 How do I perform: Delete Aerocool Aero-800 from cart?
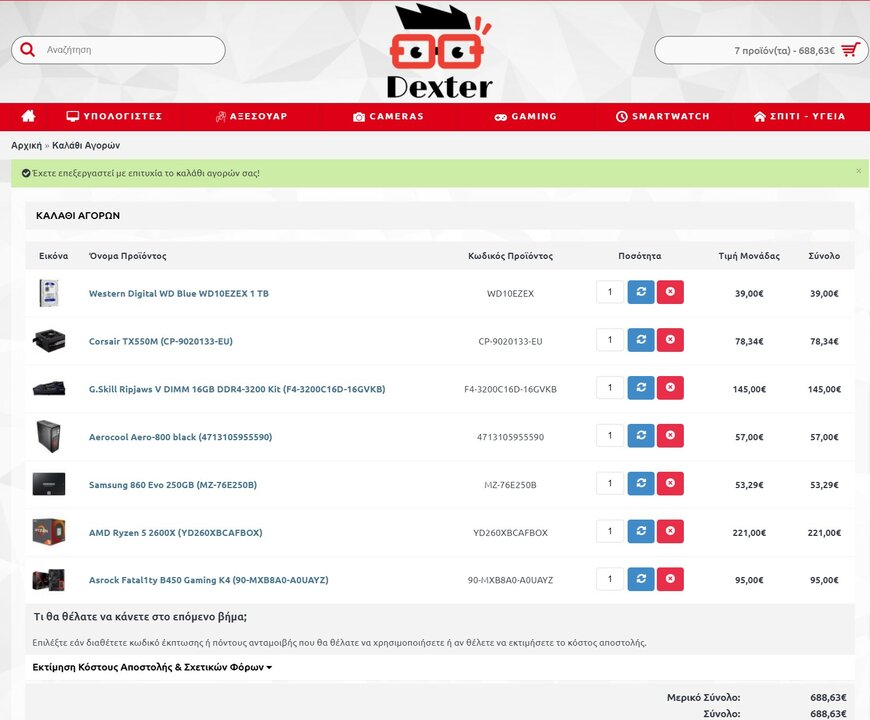(x=670, y=435)
